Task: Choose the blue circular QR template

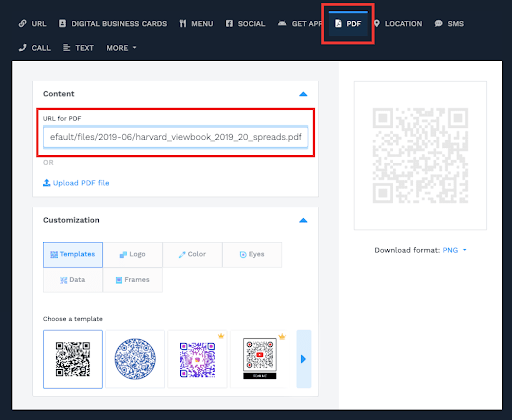Action: coord(135,359)
